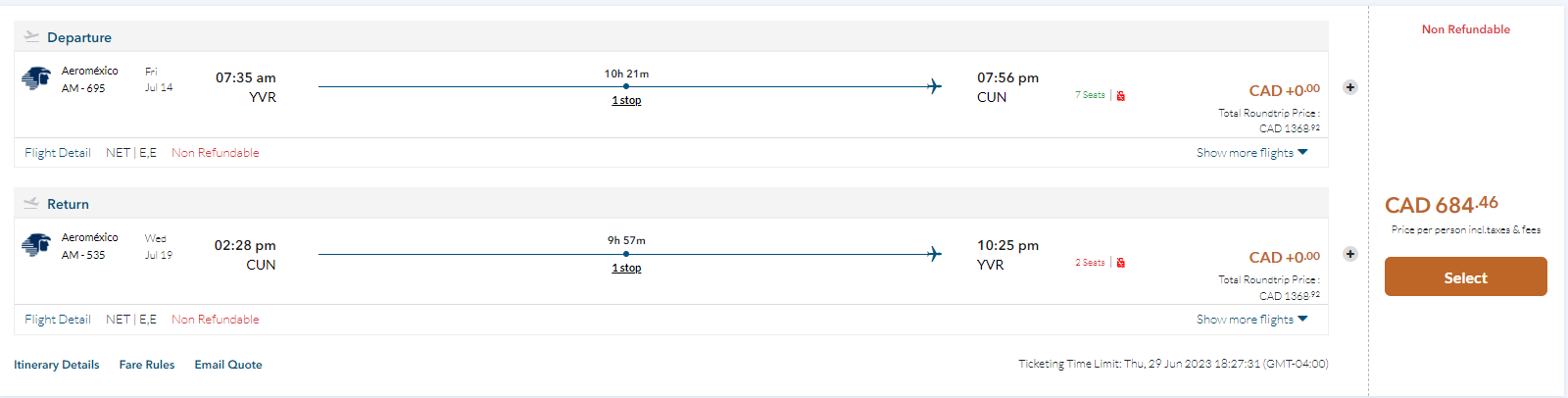Click the plus icon beside departure price
Image resolution: width=1568 pixels, height=398 pixels.
(x=1350, y=87)
